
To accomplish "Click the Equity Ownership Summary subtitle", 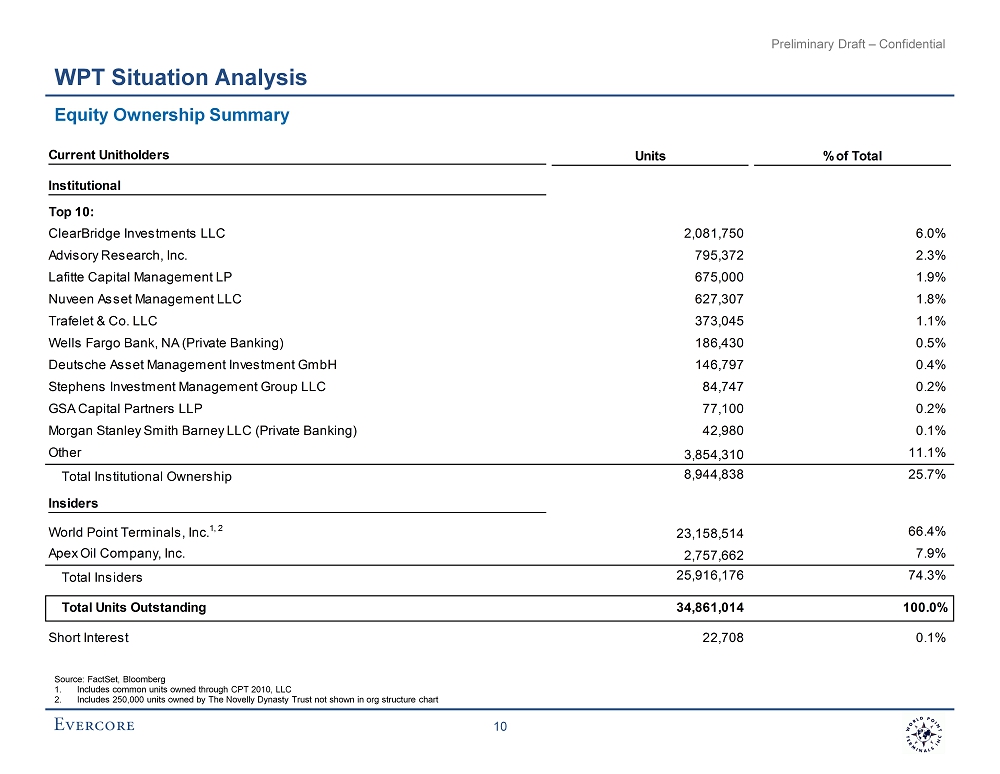I will 171,115.
